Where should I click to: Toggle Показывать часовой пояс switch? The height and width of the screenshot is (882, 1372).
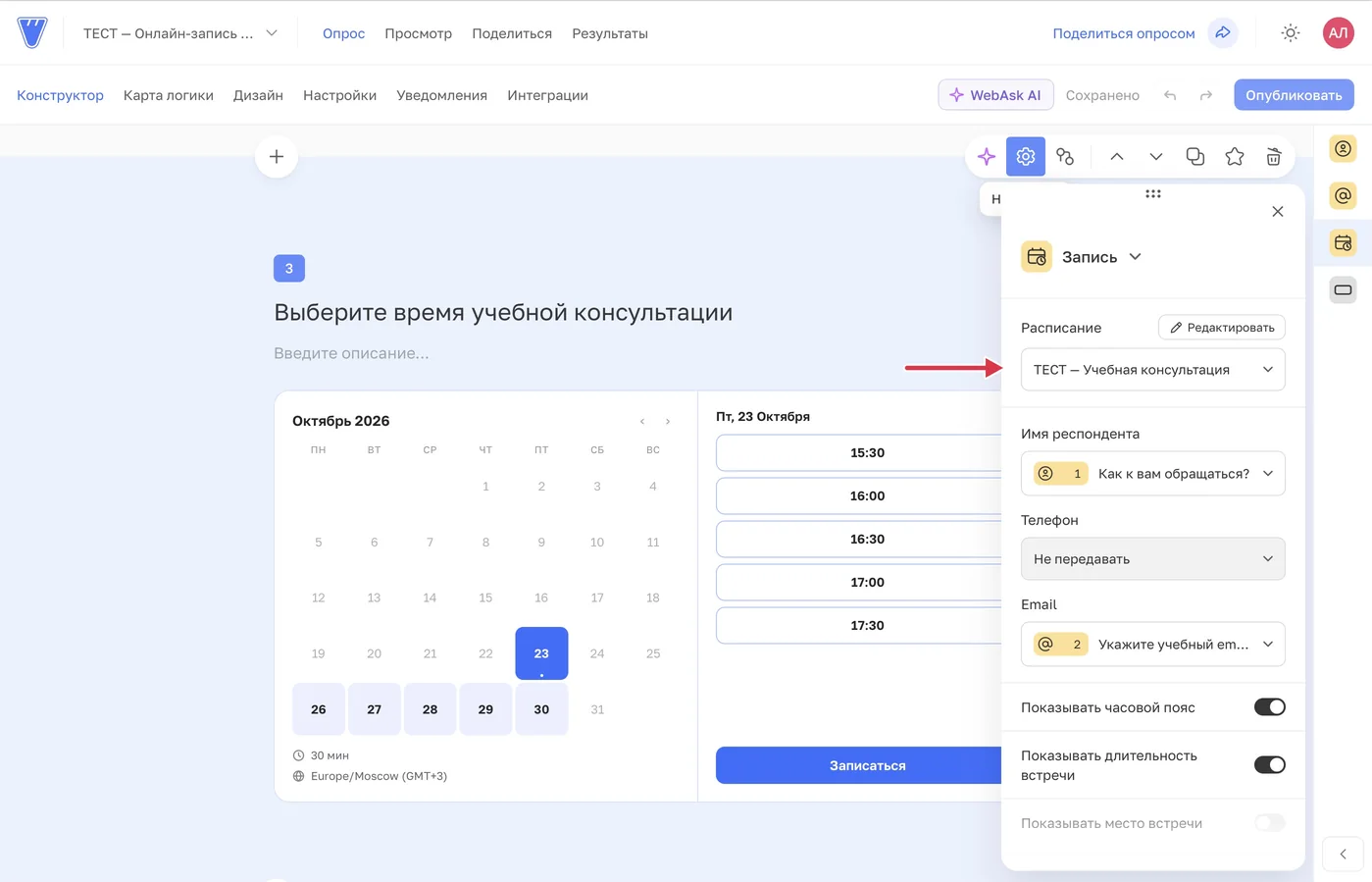pos(1270,707)
